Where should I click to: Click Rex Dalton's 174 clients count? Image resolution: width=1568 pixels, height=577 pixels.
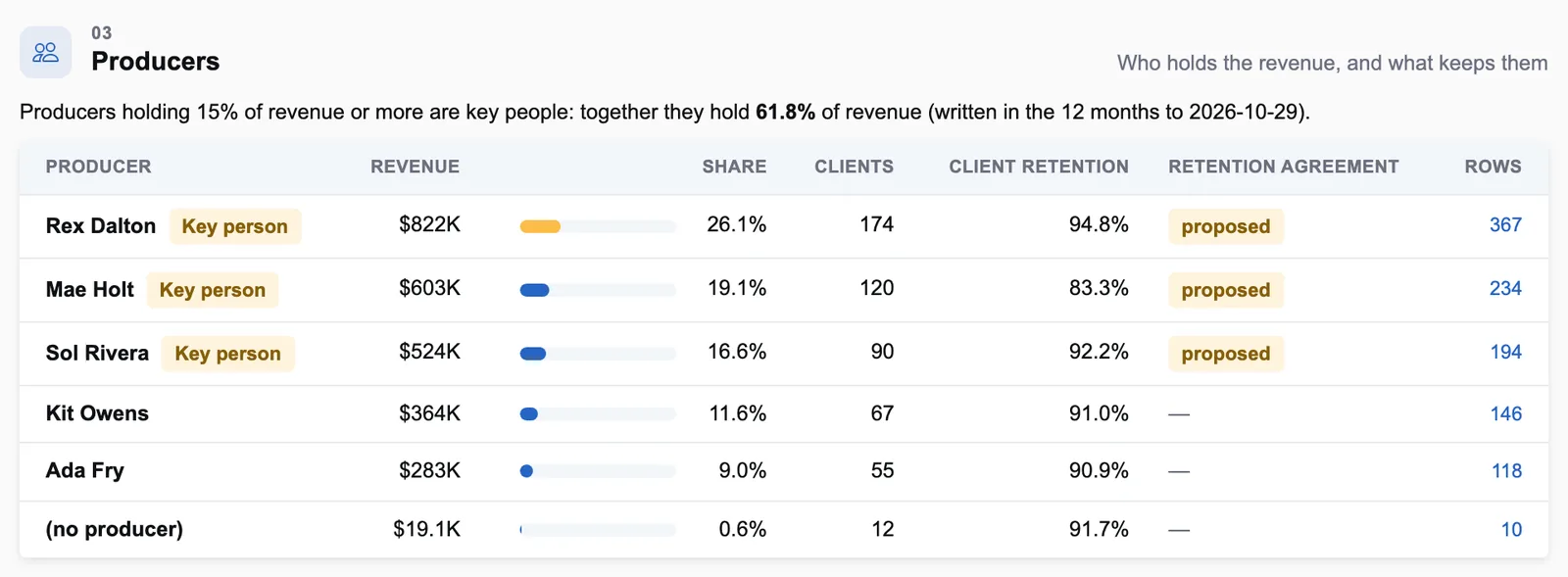coord(876,224)
